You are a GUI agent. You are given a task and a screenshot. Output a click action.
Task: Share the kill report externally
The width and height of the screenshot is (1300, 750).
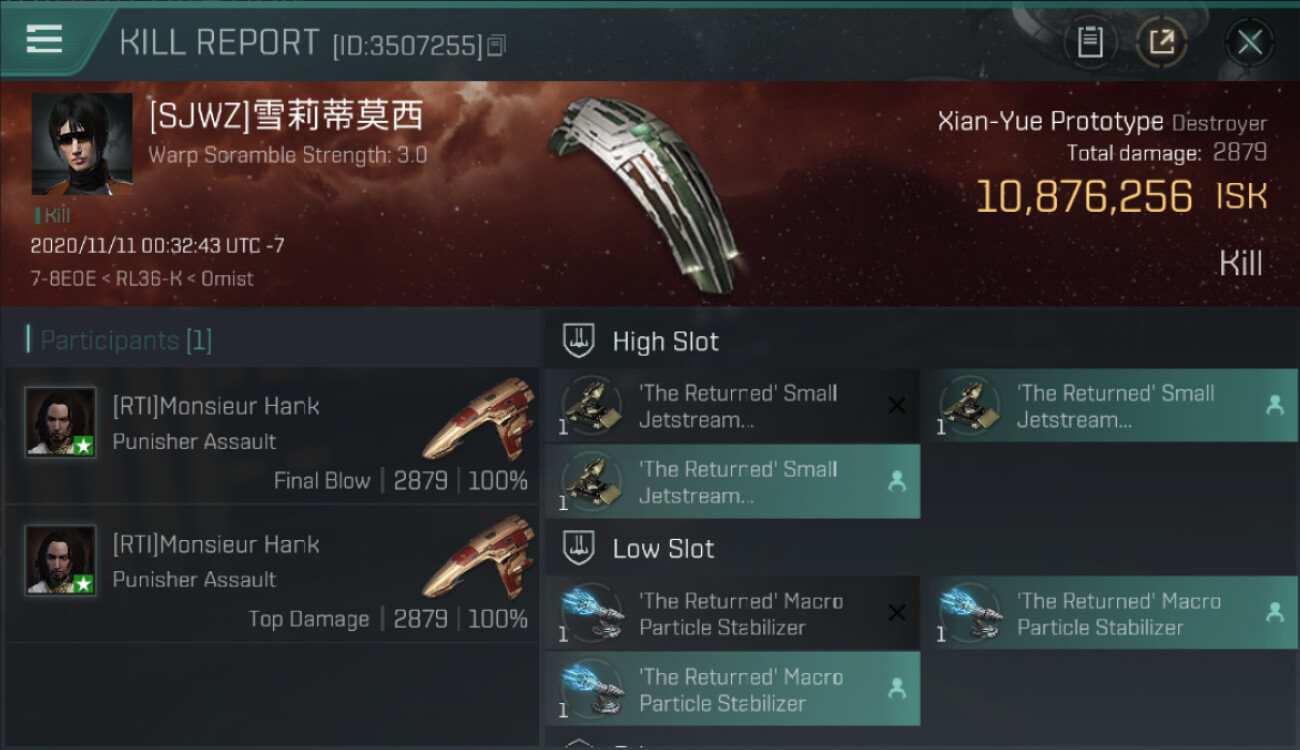[x=1161, y=42]
